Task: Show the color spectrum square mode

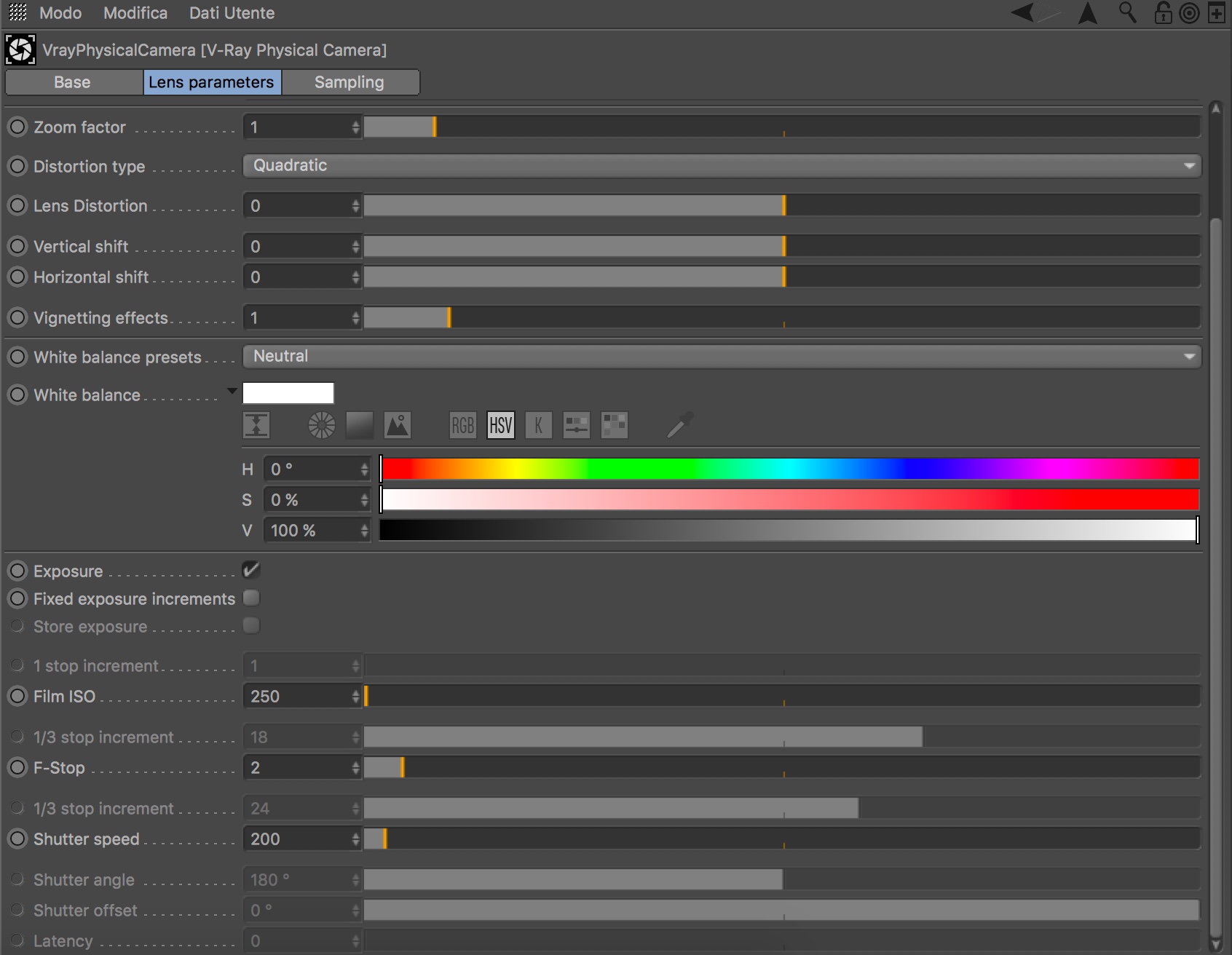Action: [x=359, y=425]
